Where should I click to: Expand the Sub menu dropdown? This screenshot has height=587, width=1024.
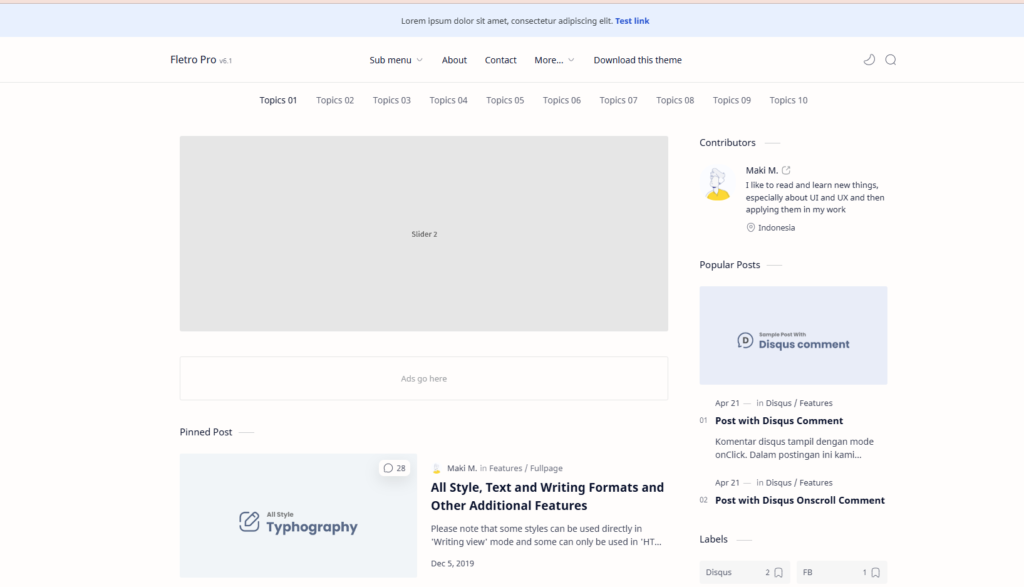(x=396, y=60)
